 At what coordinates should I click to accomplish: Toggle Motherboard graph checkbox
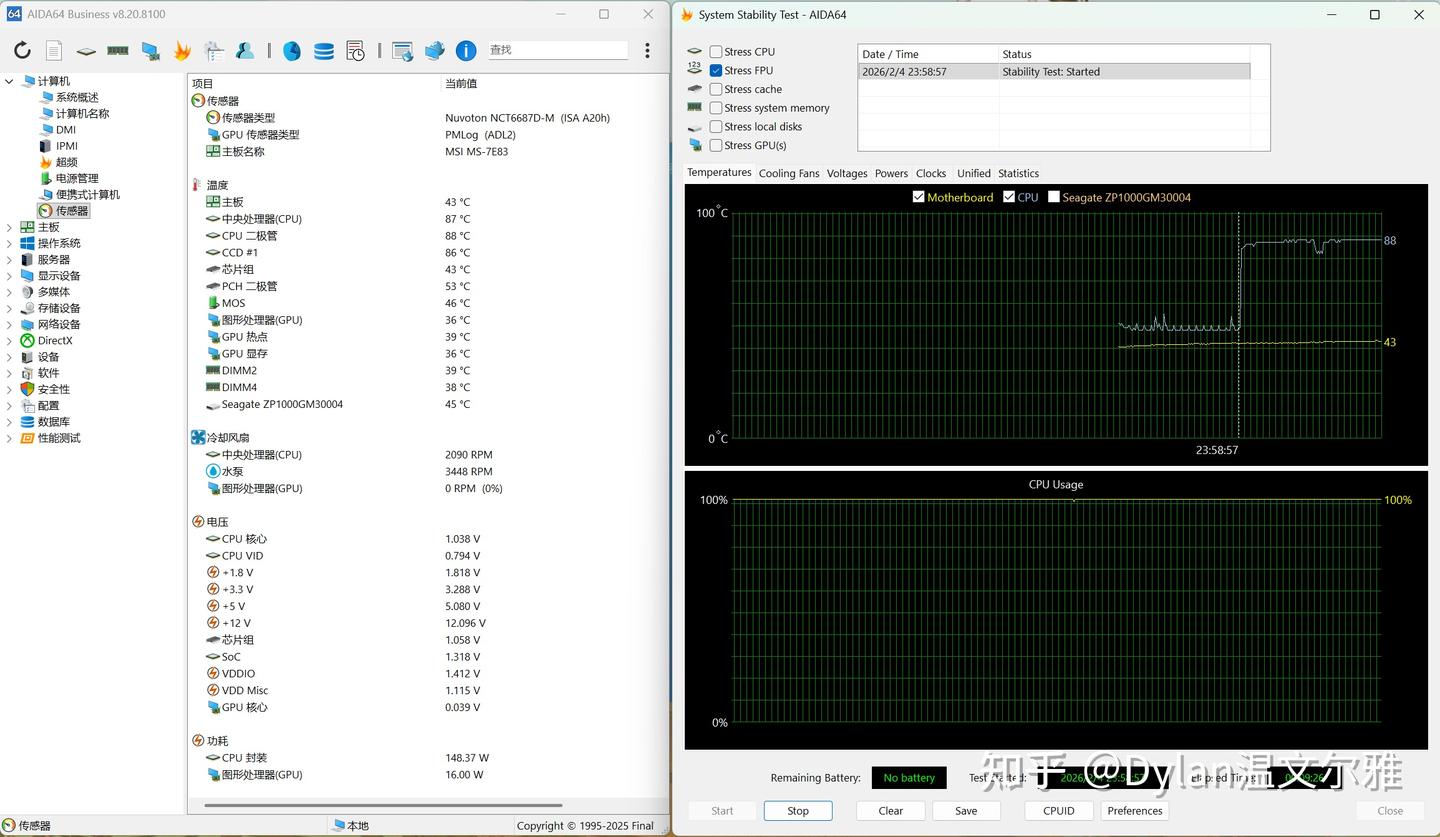pyautogui.click(x=918, y=197)
